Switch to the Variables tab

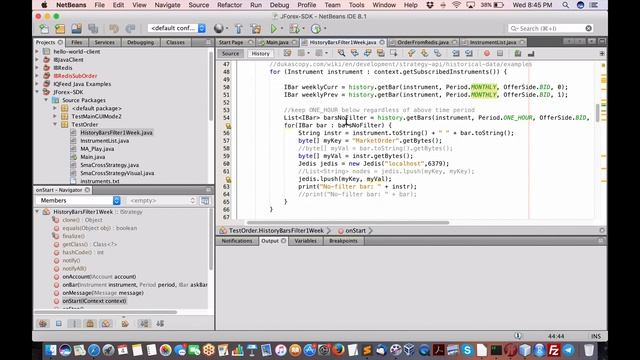[305, 241]
